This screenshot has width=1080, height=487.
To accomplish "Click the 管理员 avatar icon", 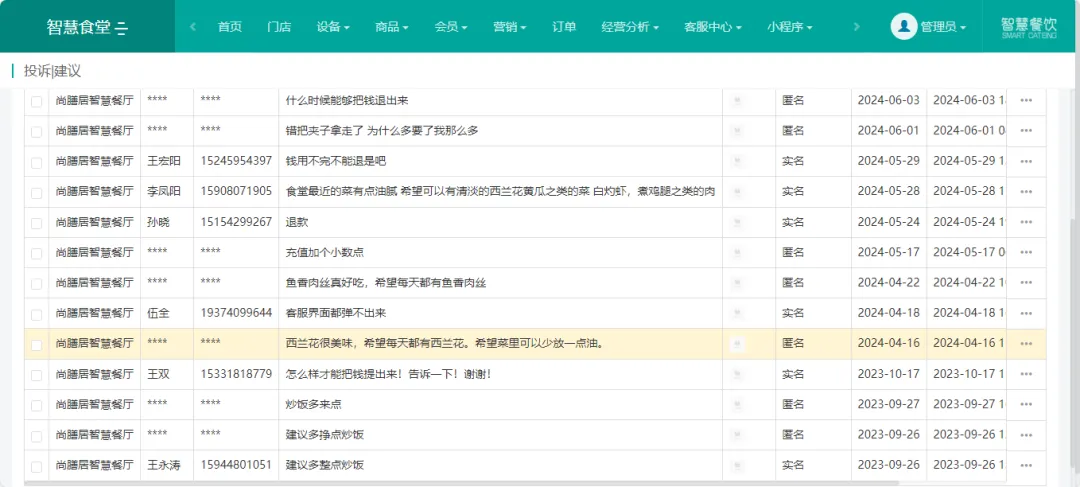I will pyautogui.click(x=904, y=27).
